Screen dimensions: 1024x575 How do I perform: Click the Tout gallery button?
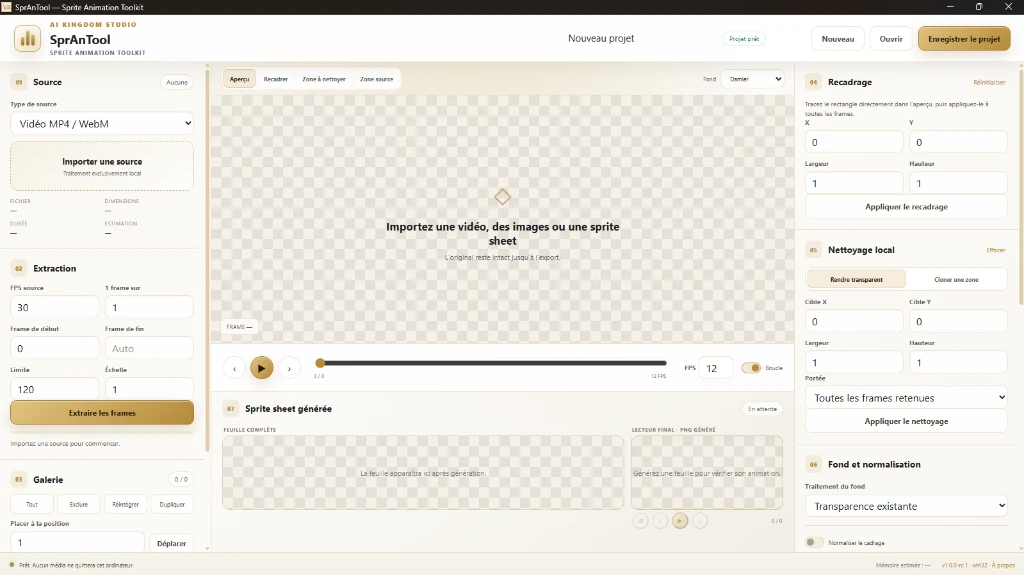[32, 504]
